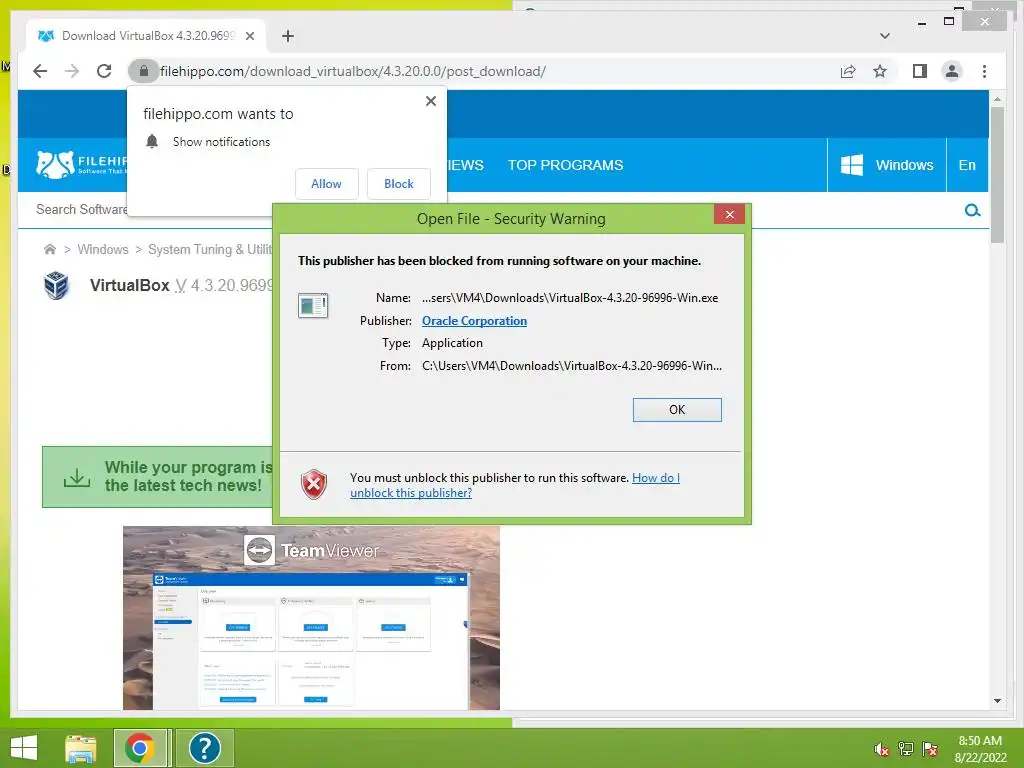Click the FileHippo logo

(82, 165)
